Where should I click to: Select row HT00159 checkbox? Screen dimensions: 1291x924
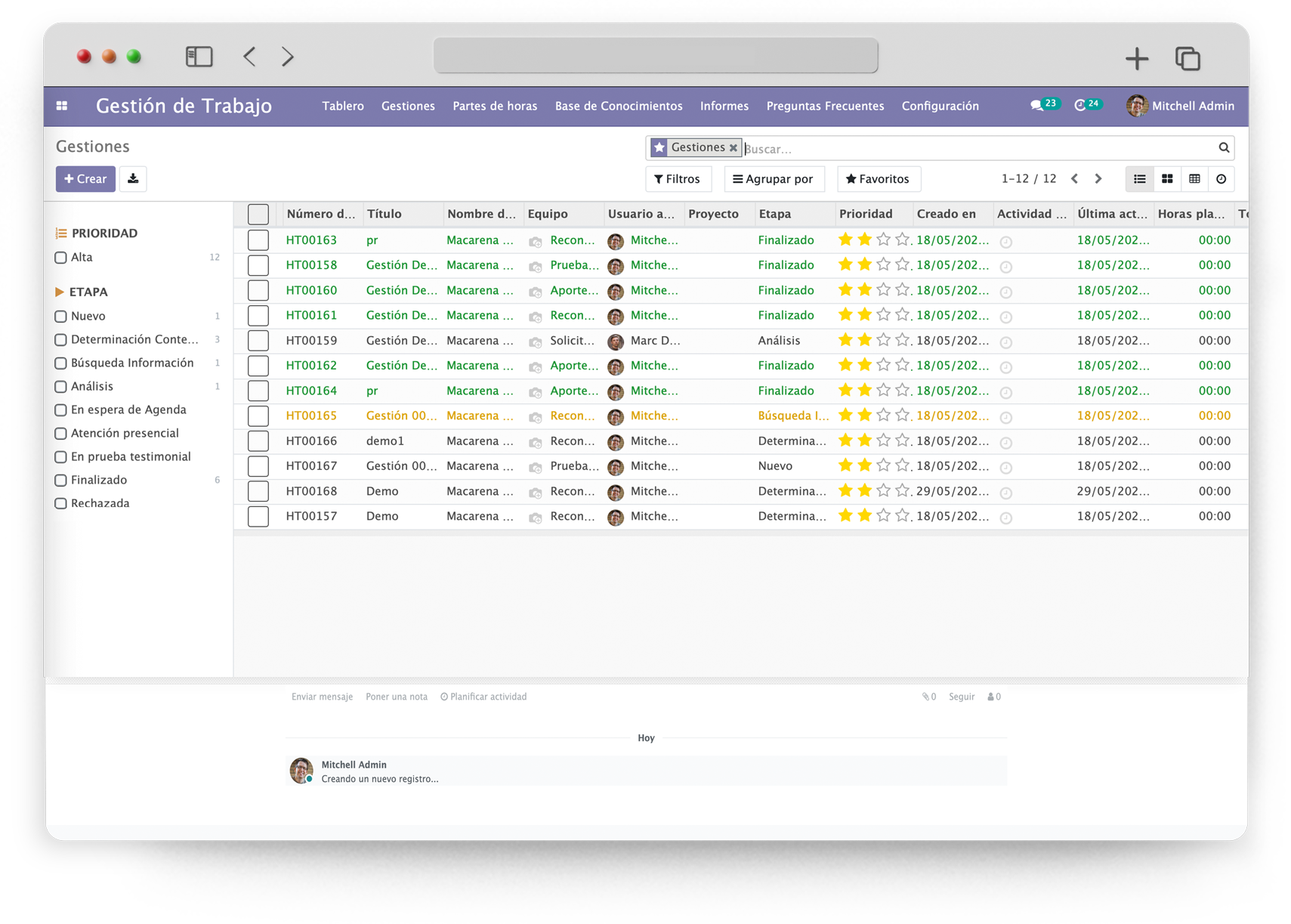pos(258,341)
